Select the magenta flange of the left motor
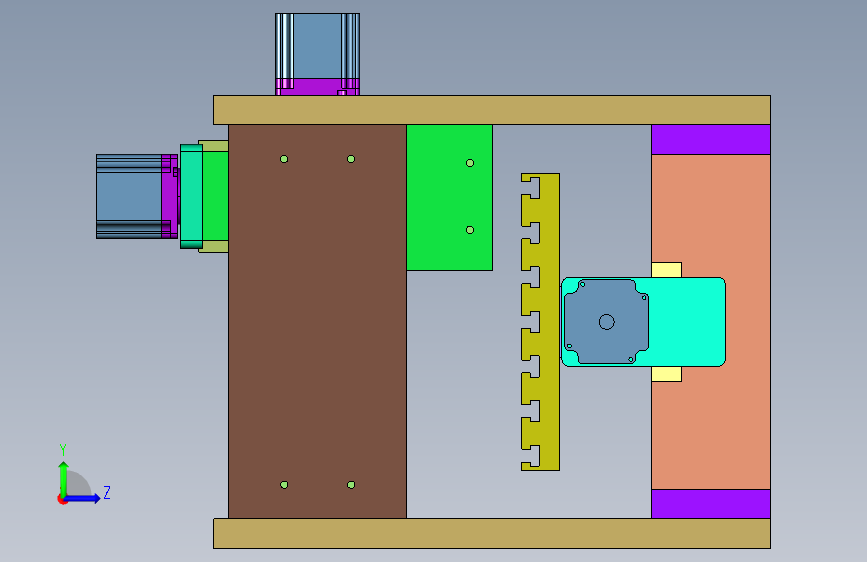The height and width of the screenshot is (562, 867). (170, 196)
